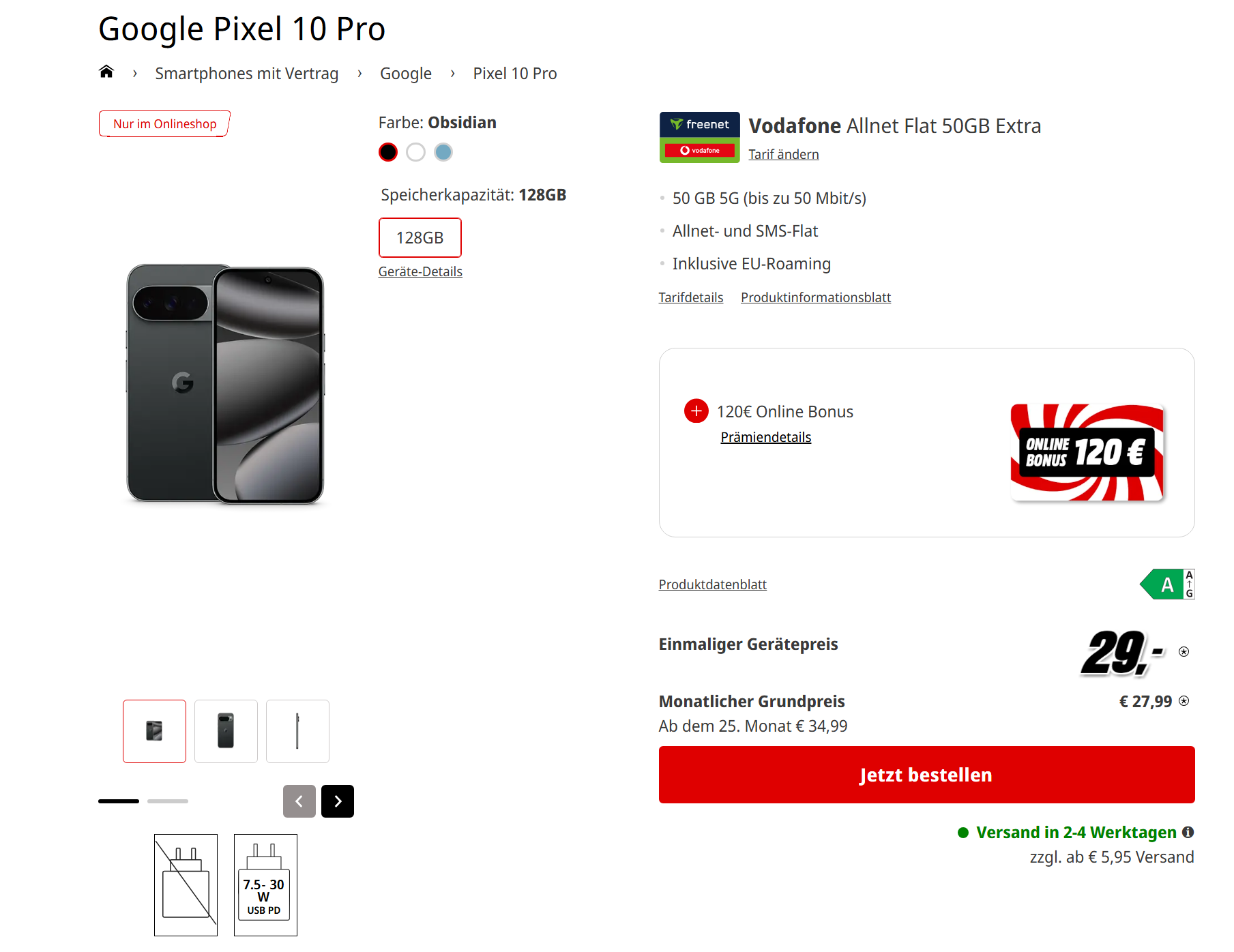This screenshot has width=1234, height=952.
Task: Click the 7.5-30 W USB PD icon
Action: [x=265, y=884]
